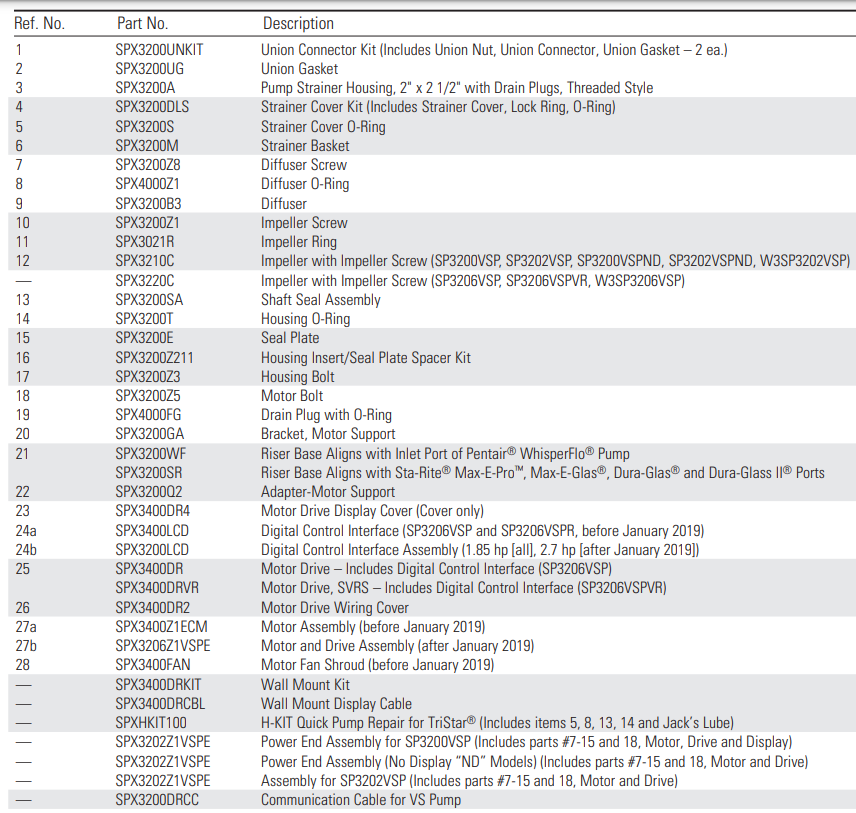
Task: Click part number SPX3400FAN
Action: (153, 665)
